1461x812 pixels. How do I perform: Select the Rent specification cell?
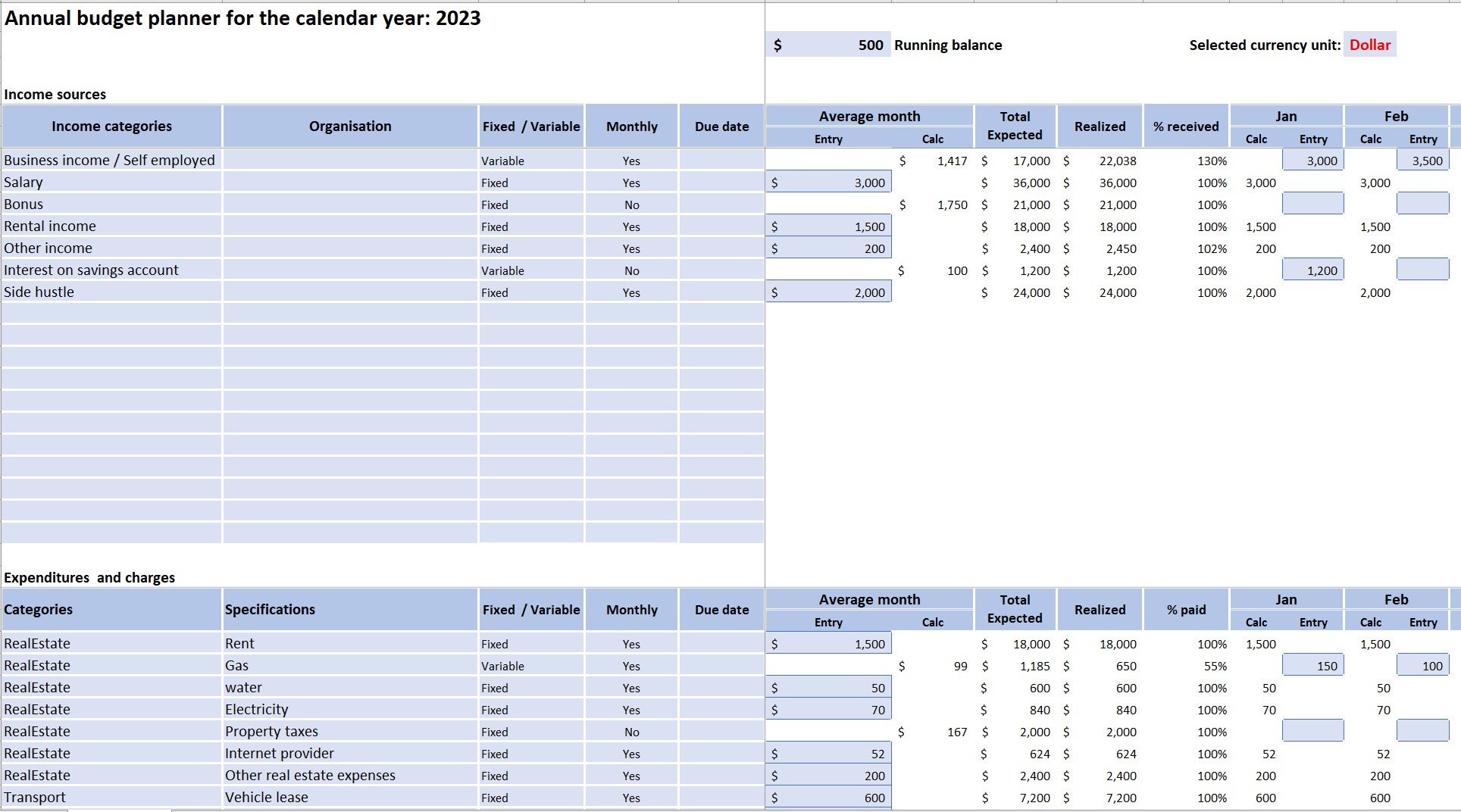pos(350,643)
